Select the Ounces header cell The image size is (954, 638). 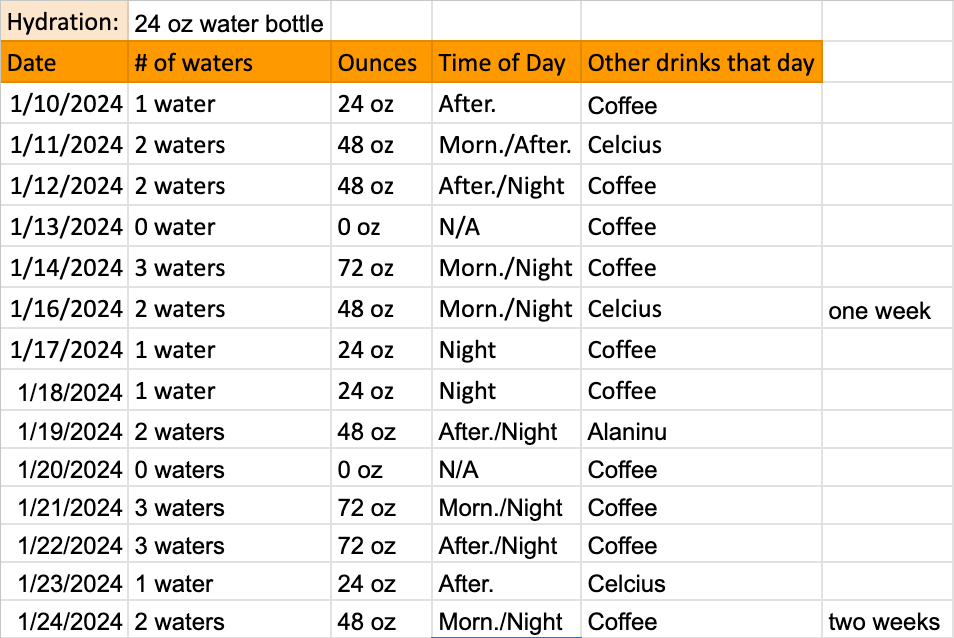click(x=380, y=63)
